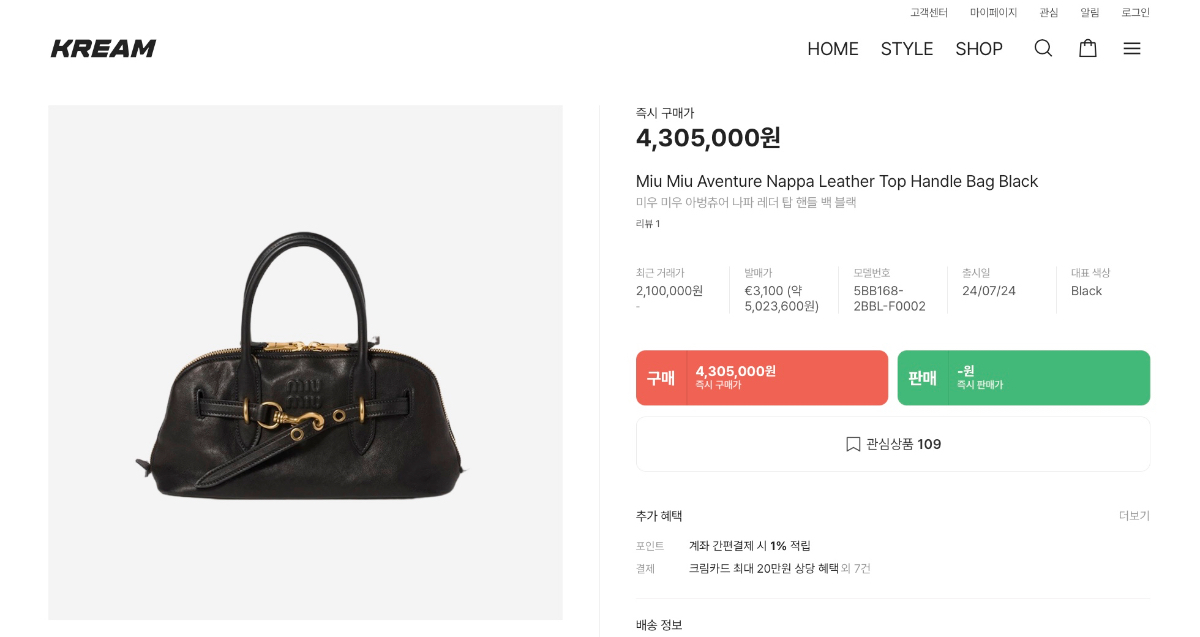Open the search magnifier icon
This screenshot has height=637, width=1200.
pyautogui.click(x=1043, y=48)
